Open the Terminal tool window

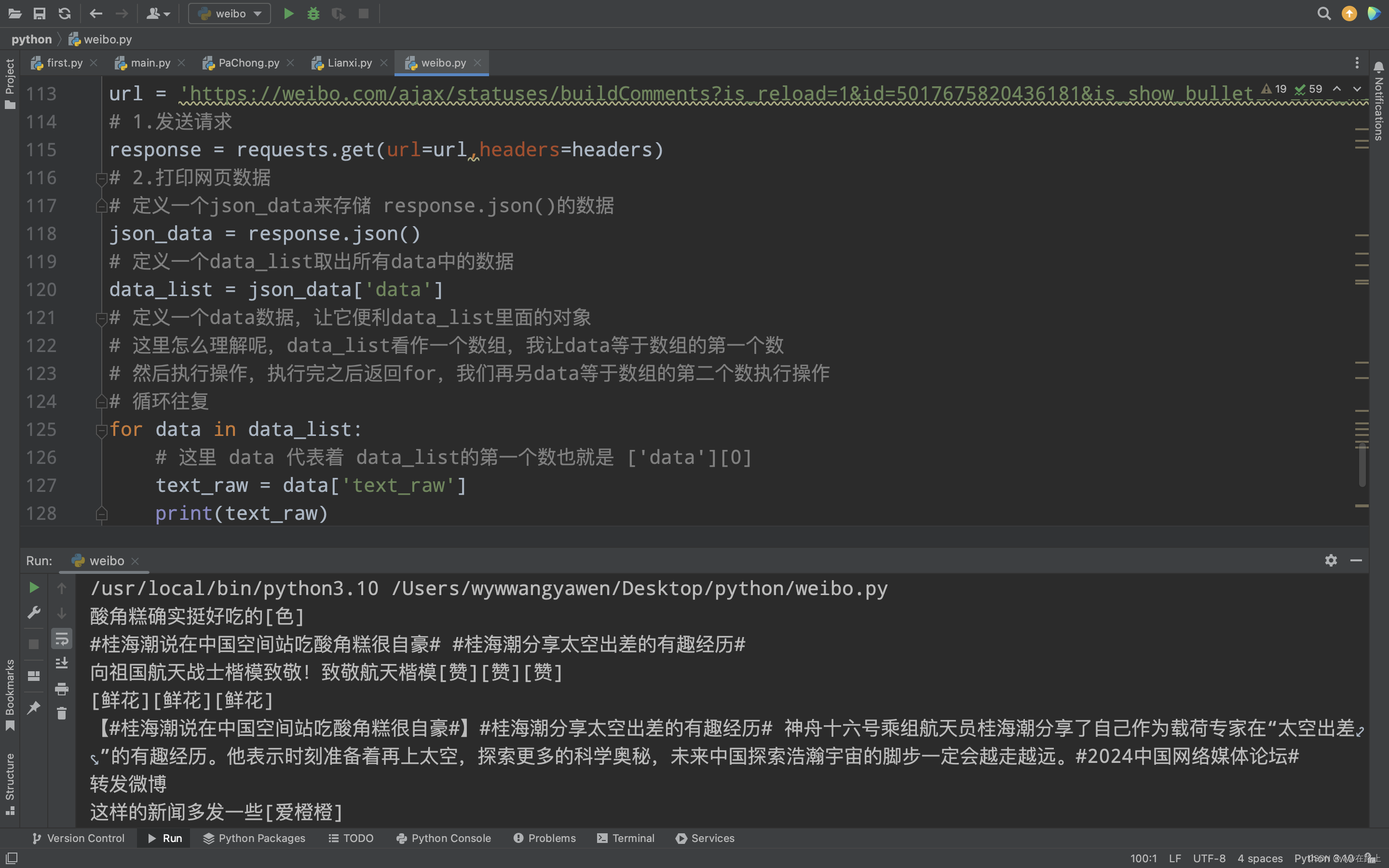(x=626, y=838)
